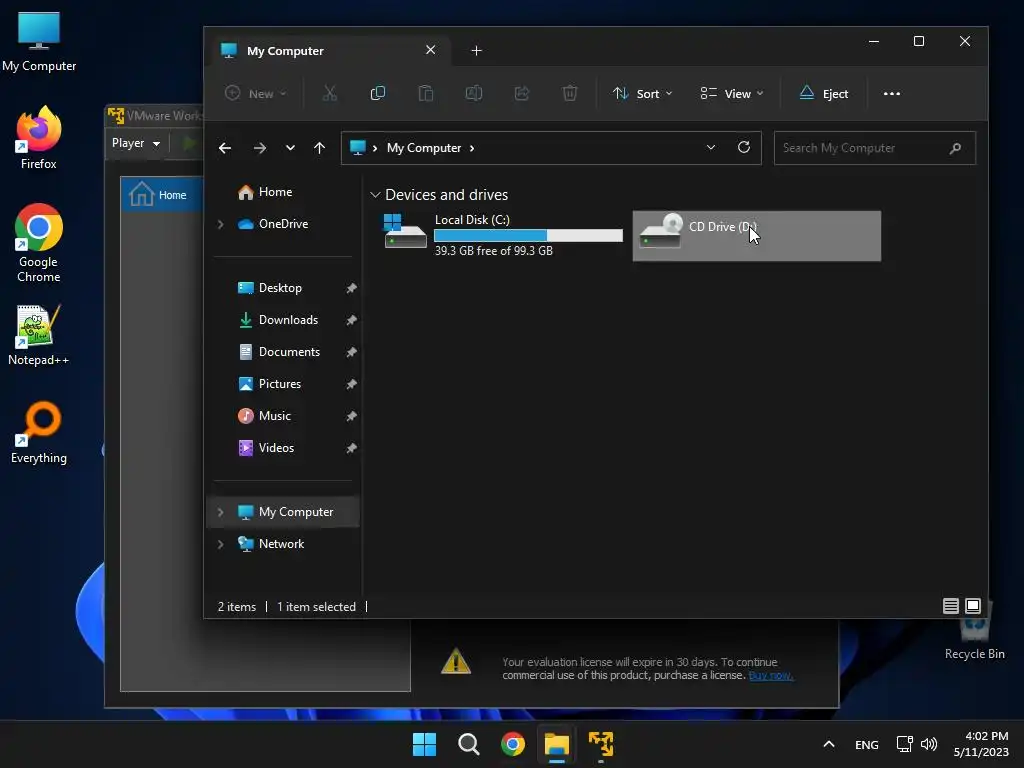
Task: Close the My Computer tab
Action: pos(430,50)
